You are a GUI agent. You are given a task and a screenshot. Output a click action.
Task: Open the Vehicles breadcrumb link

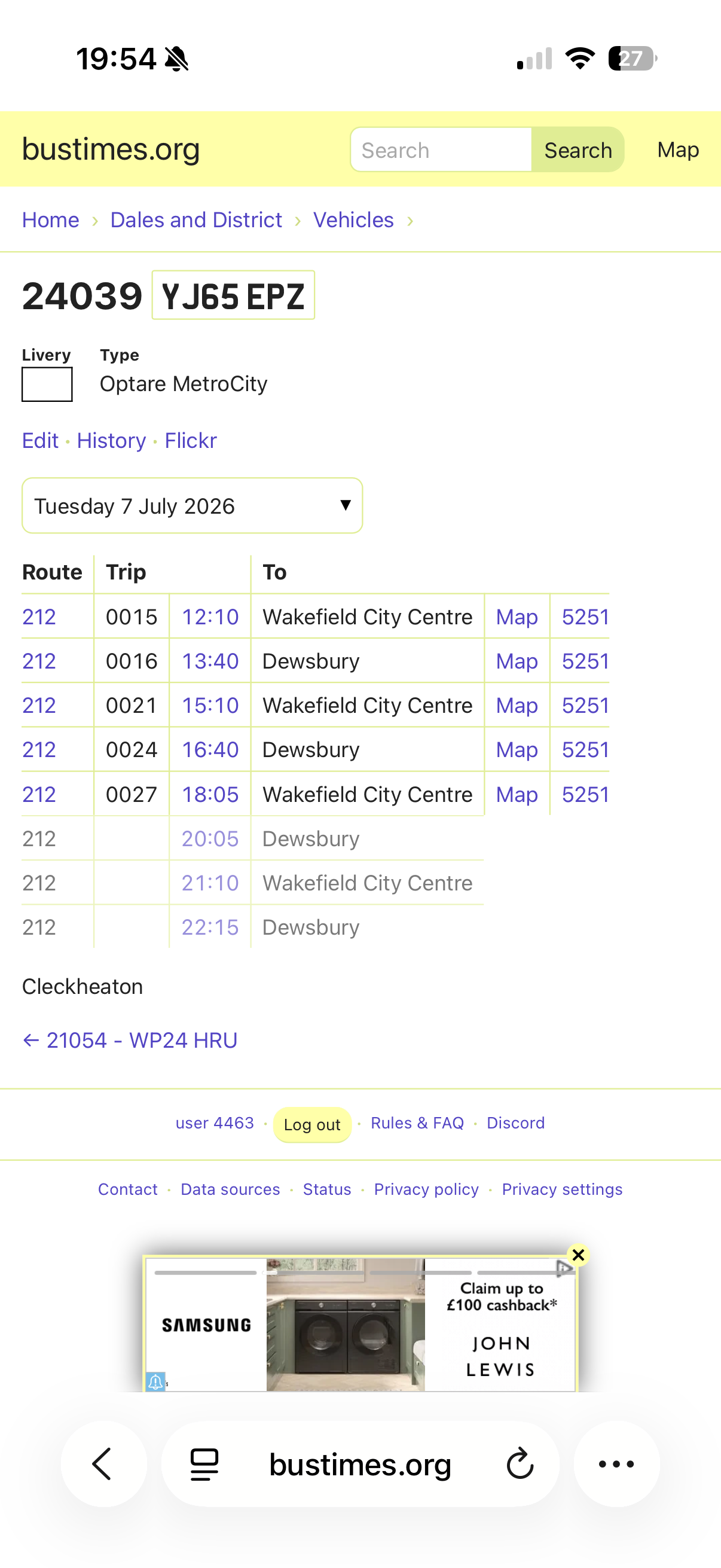pyautogui.click(x=353, y=219)
